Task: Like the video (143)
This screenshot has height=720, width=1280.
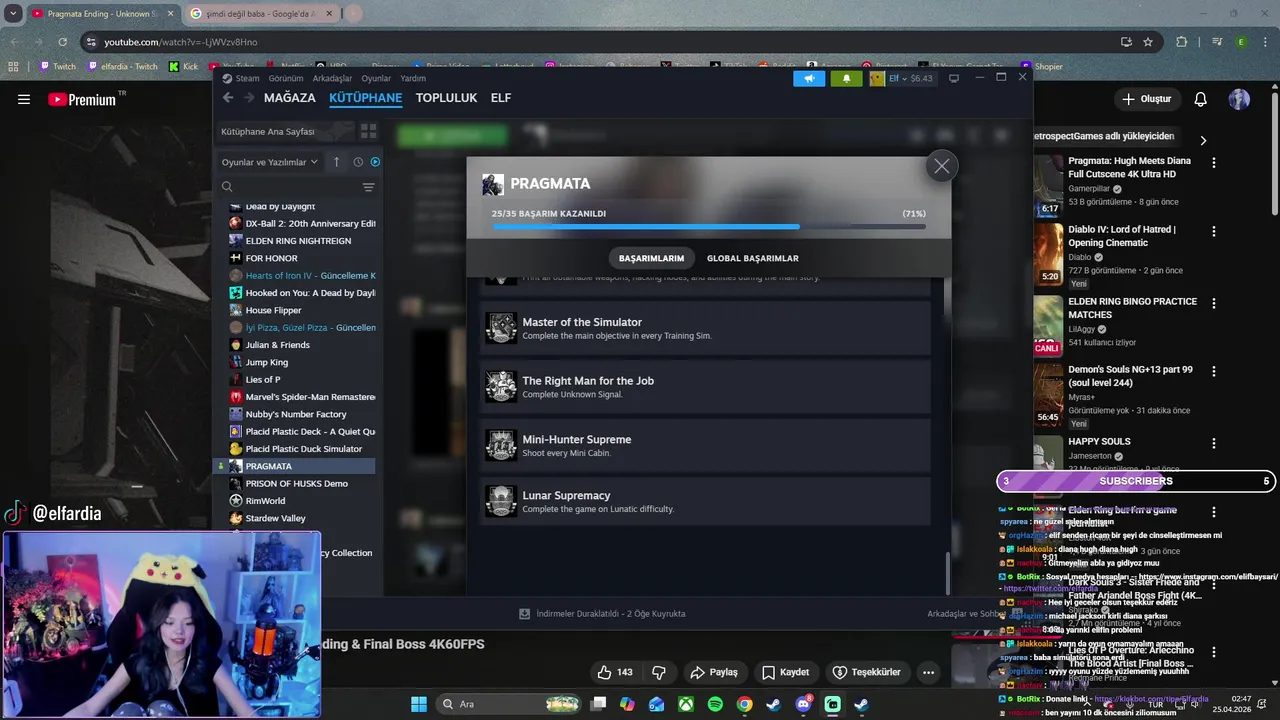Action: (x=615, y=672)
